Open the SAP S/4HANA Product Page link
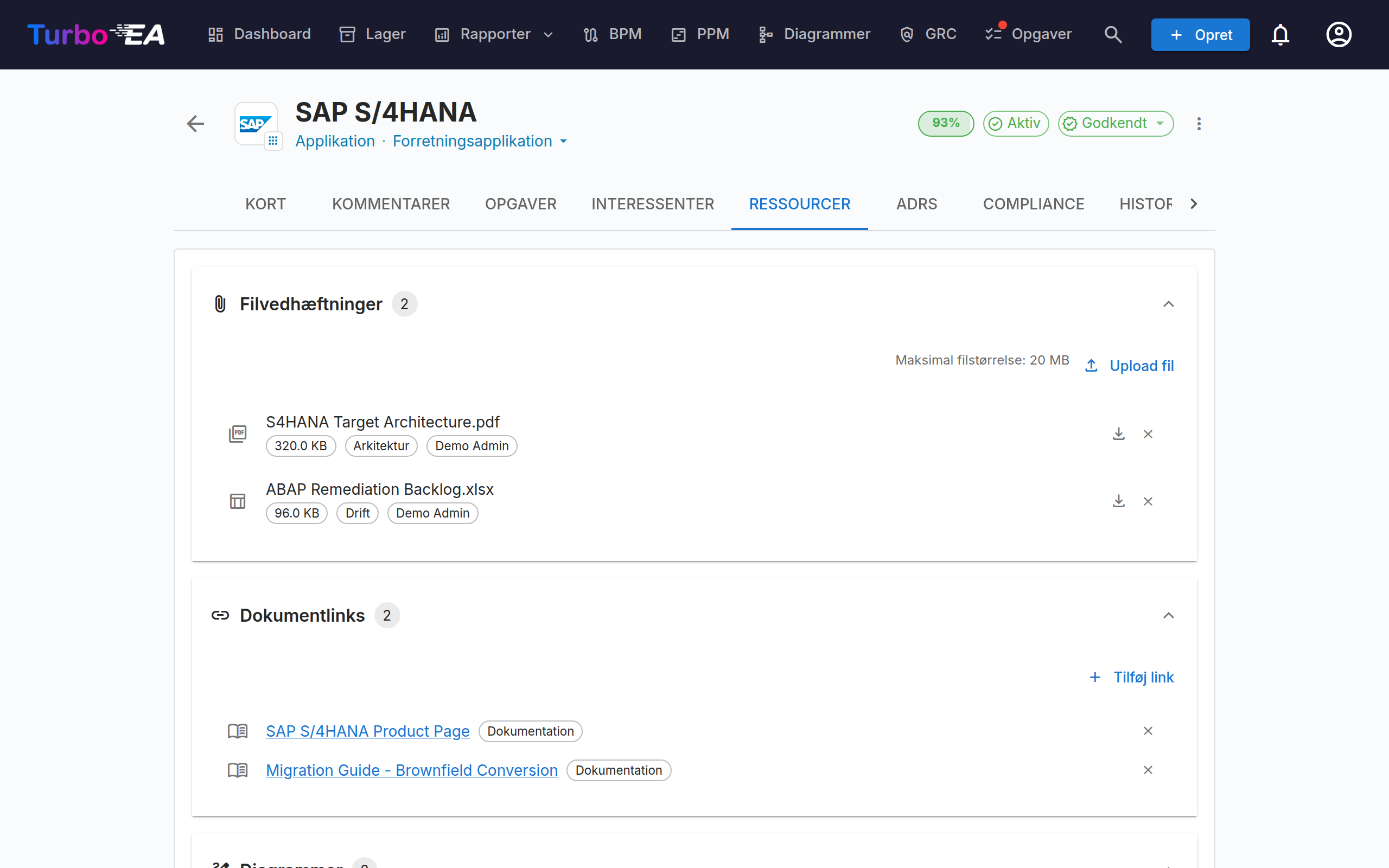This screenshot has height=868, width=1389. click(x=367, y=731)
